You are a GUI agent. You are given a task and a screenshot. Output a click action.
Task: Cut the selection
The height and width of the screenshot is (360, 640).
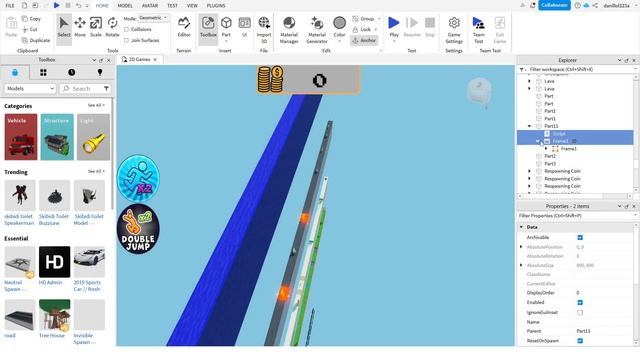pos(30,29)
